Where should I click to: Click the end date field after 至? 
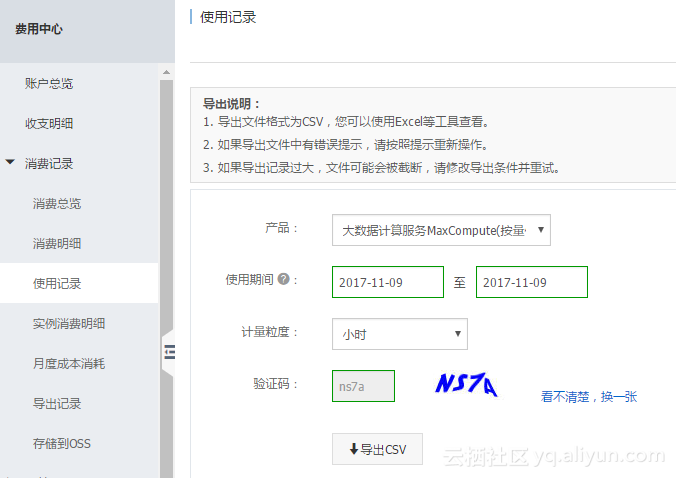532,282
